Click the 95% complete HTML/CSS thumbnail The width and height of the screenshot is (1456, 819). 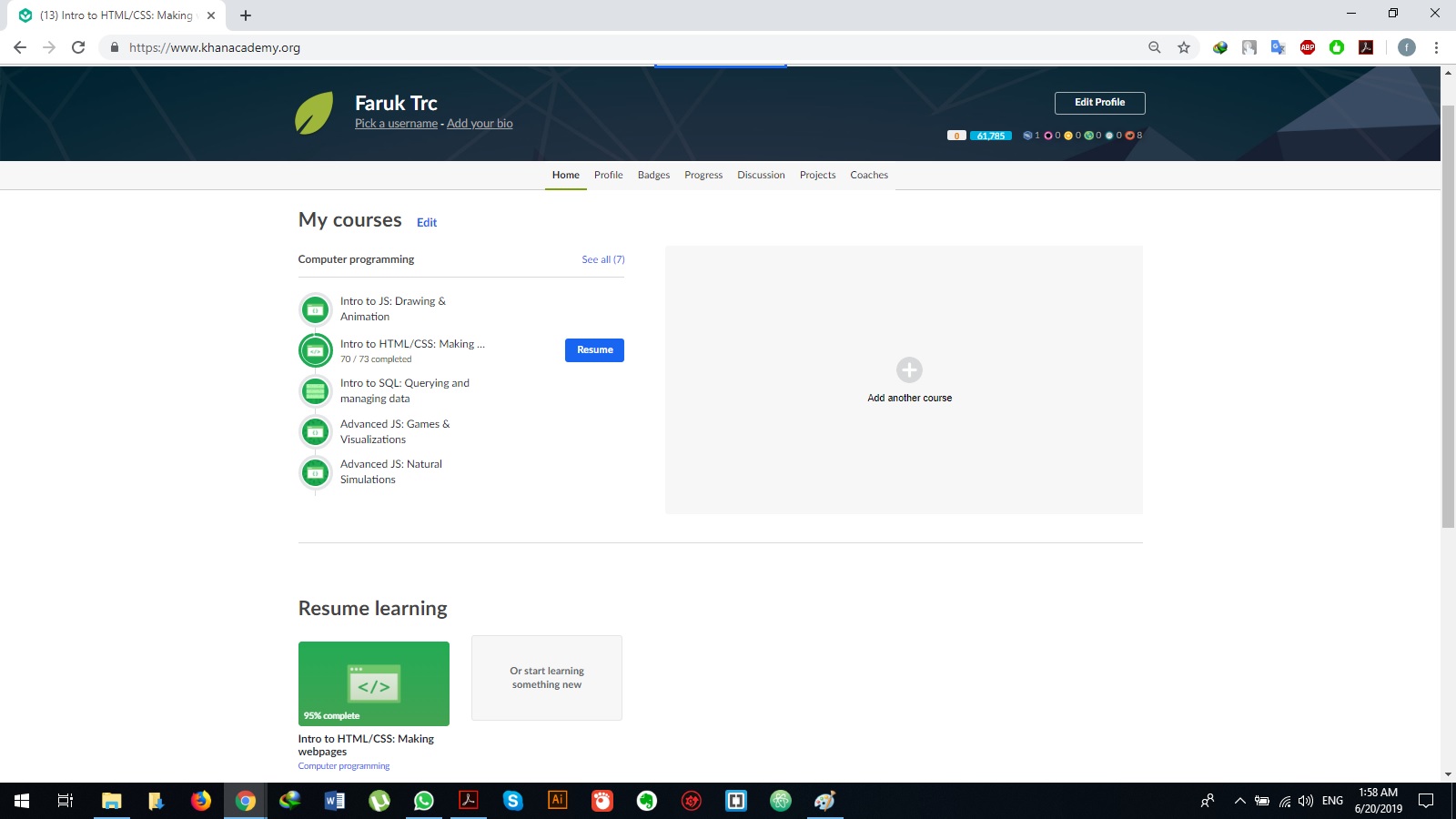pyautogui.click(x=374, y=683)
